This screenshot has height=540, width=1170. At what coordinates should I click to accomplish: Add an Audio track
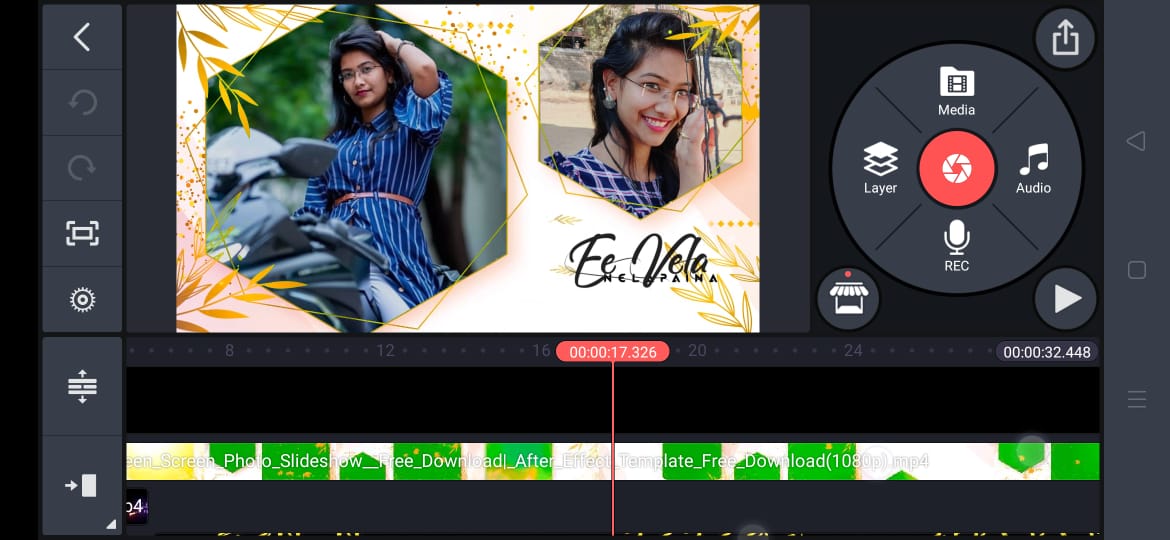pos(1033,168)
